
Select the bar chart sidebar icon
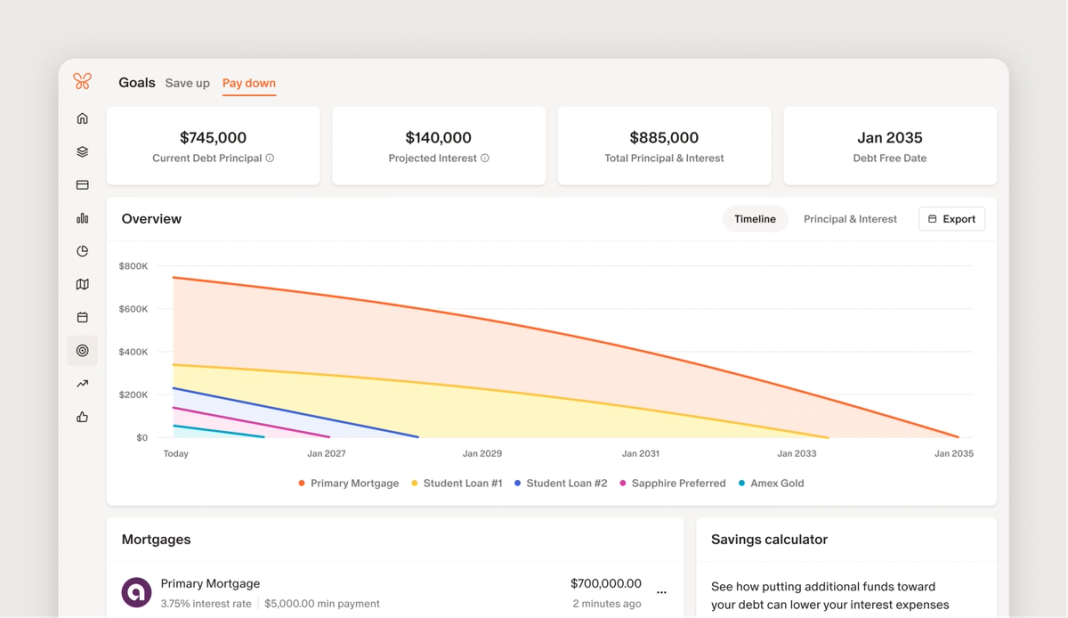[82, 218]
